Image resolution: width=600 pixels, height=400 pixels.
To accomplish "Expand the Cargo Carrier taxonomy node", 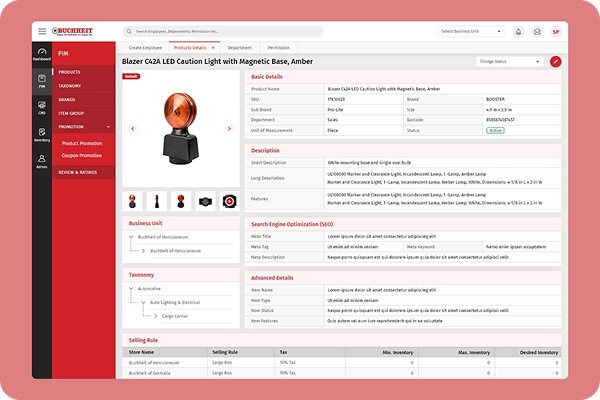I will (x=156, y=316).
